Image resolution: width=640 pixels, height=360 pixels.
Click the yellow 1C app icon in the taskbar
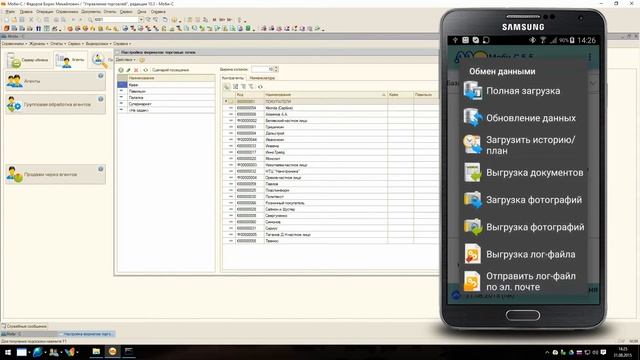point(112,351)
